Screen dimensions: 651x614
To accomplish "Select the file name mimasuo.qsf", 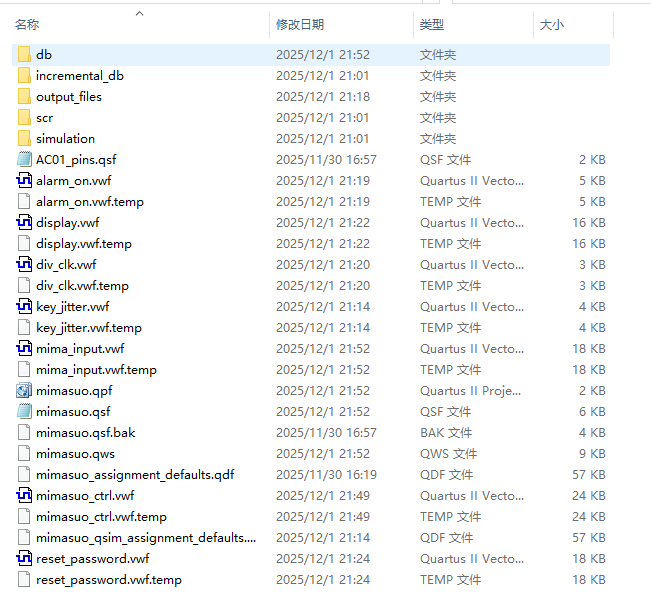I will [73, 412].
